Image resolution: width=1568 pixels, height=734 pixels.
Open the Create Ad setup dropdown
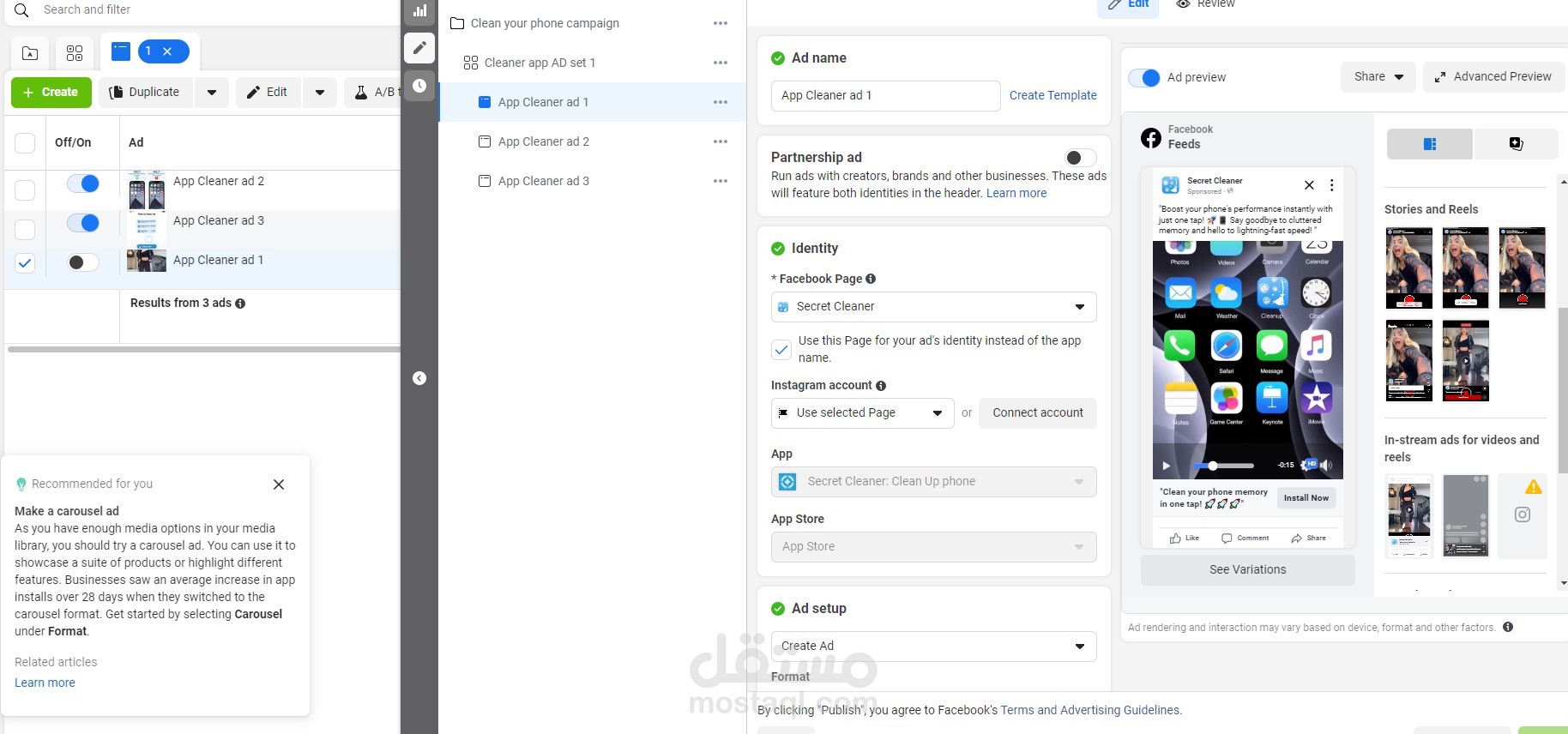point(933,647)
